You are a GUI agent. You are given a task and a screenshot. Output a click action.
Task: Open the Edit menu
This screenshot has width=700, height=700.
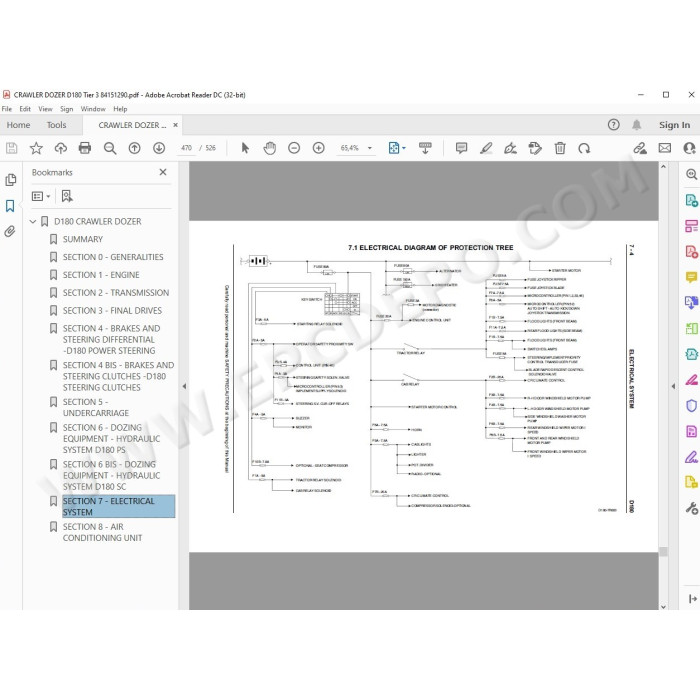click(x=25, y=109)
